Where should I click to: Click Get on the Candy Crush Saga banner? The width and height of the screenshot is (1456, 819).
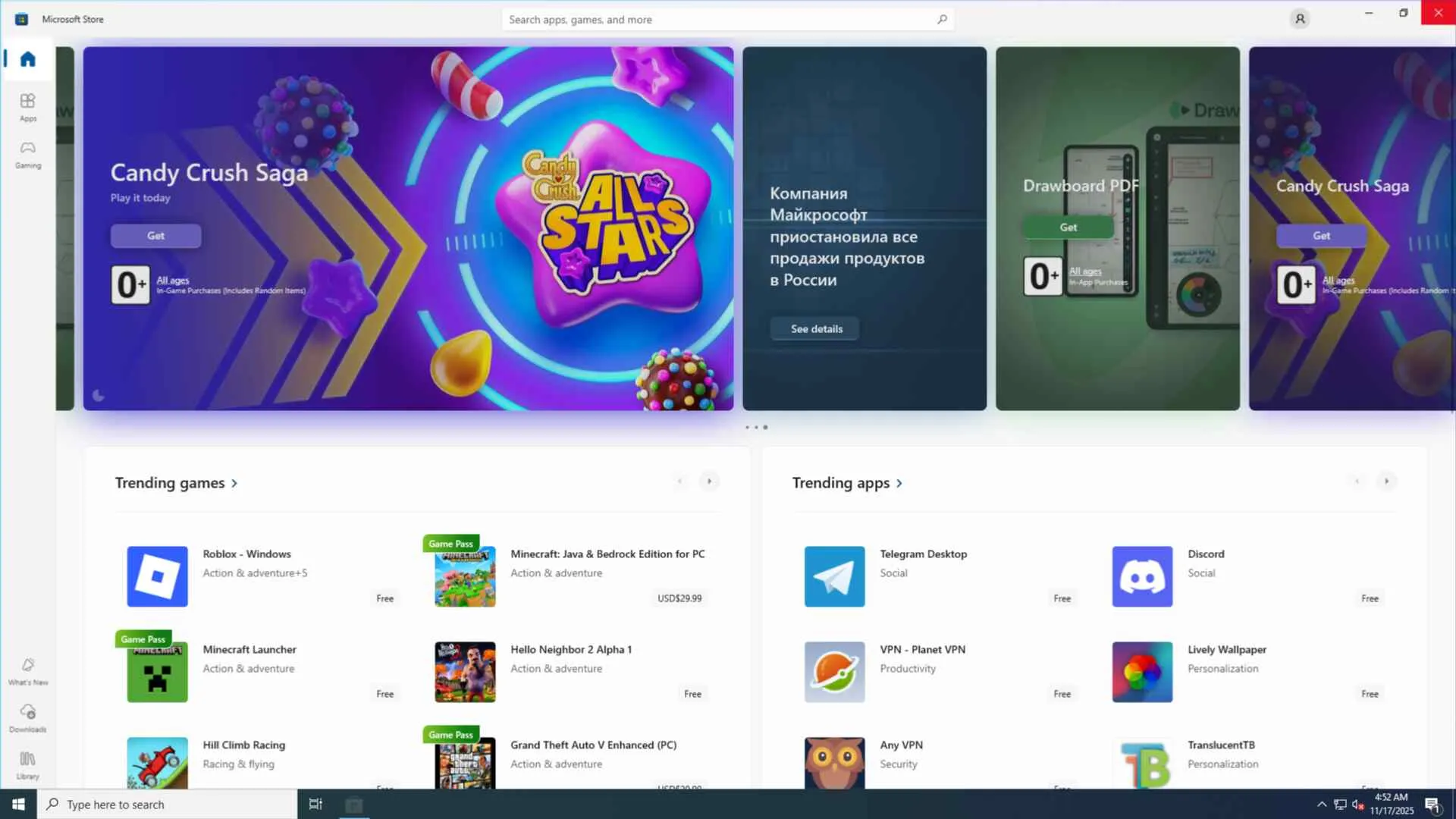pyautogui.click(x=155, y=236)
